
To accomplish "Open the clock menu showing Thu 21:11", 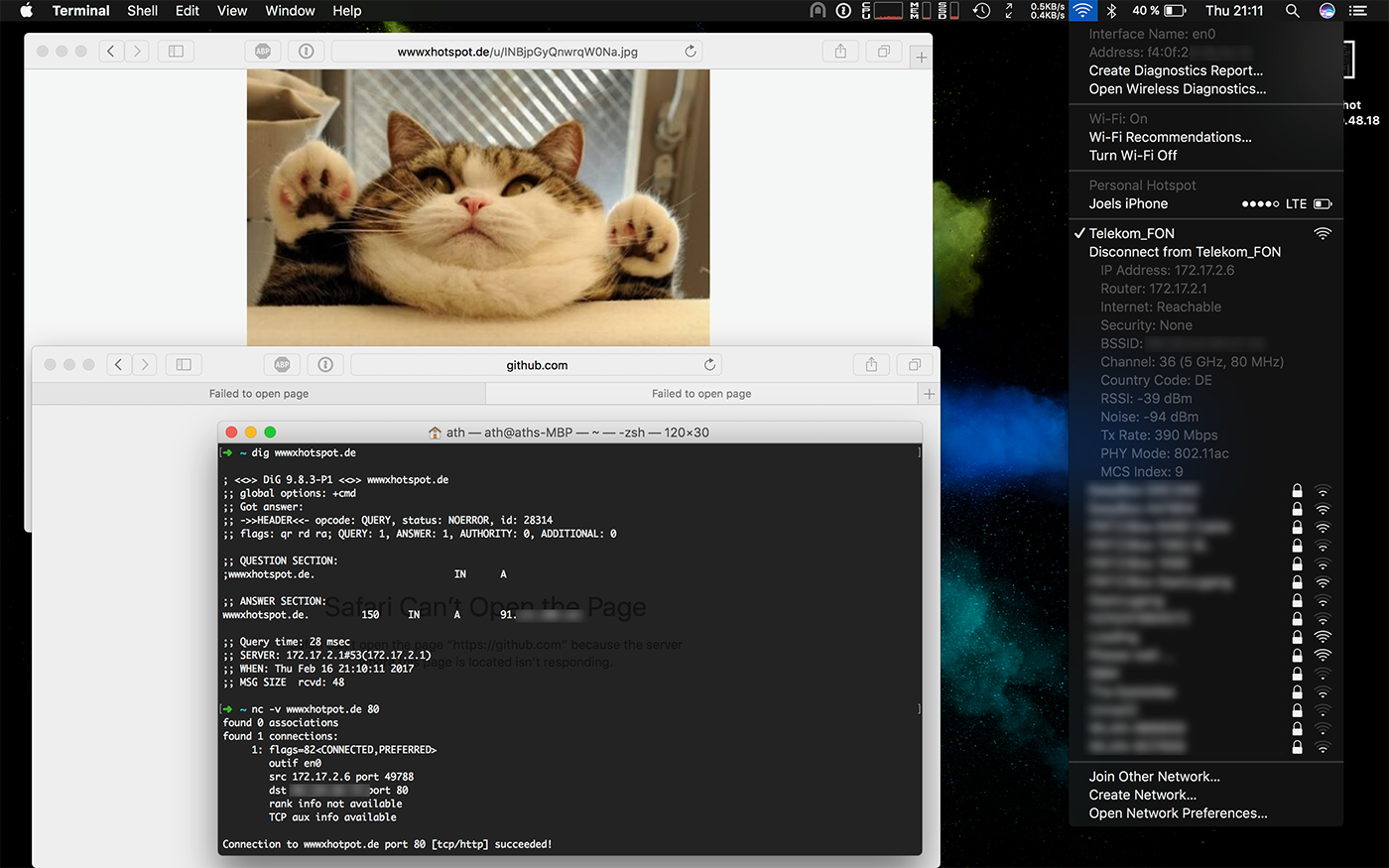I will [1234, 11].
